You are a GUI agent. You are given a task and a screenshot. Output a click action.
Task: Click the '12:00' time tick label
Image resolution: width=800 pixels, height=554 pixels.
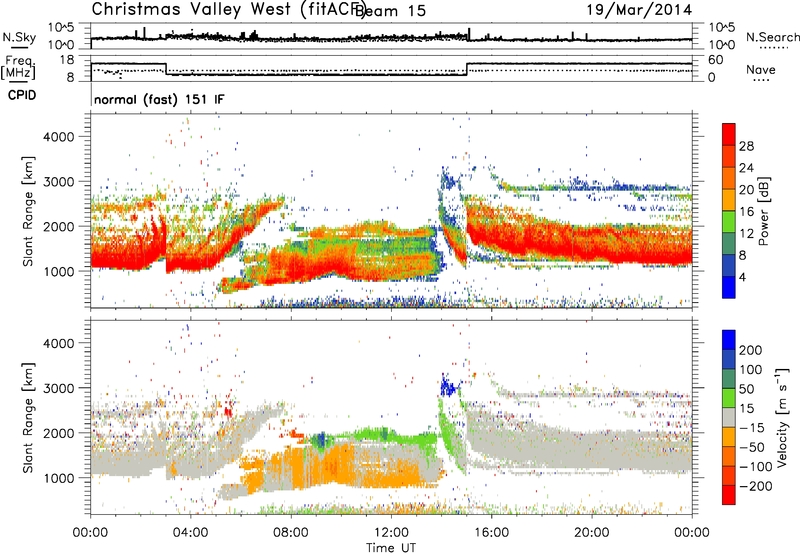(x=391, y=533)
